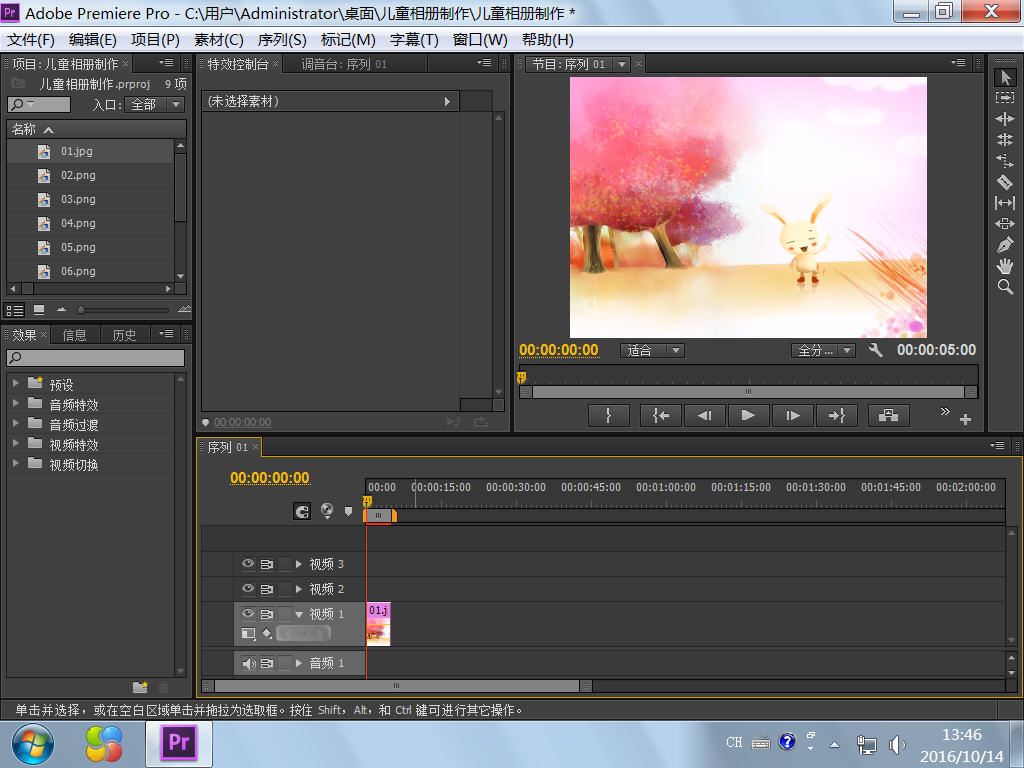Open the 文件(F) menu

coord(30,40)
